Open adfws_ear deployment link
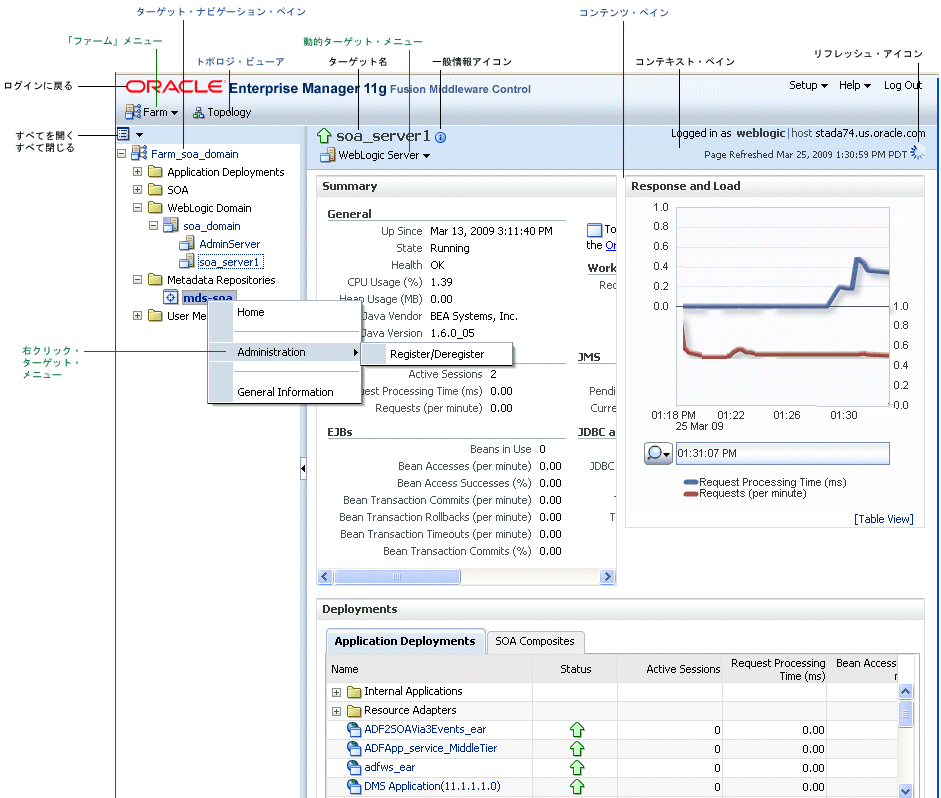This screenshot has width=941, height=798. (389, 767)
